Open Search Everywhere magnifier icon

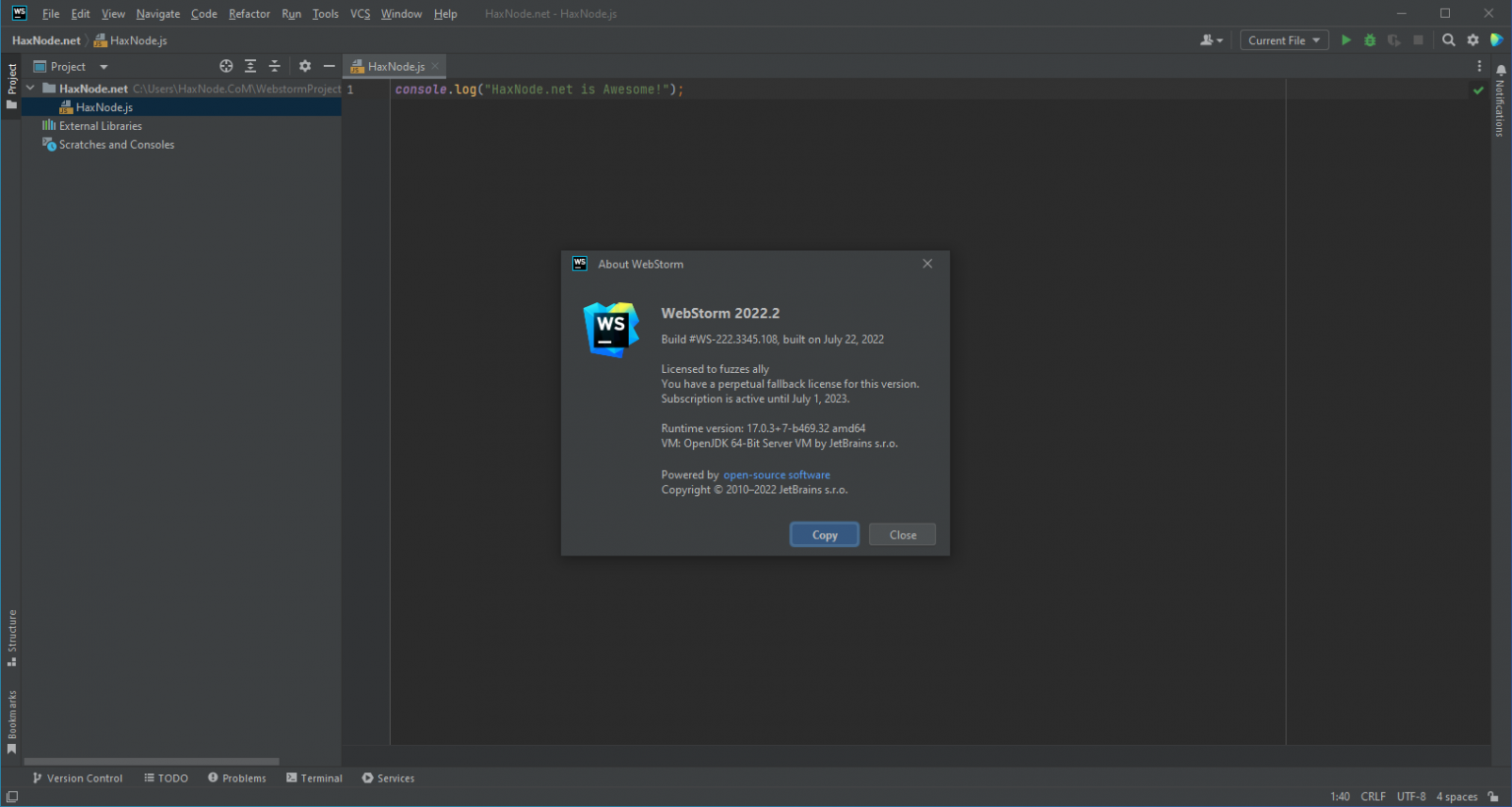pyautogui.click(x=1448, y=40)
